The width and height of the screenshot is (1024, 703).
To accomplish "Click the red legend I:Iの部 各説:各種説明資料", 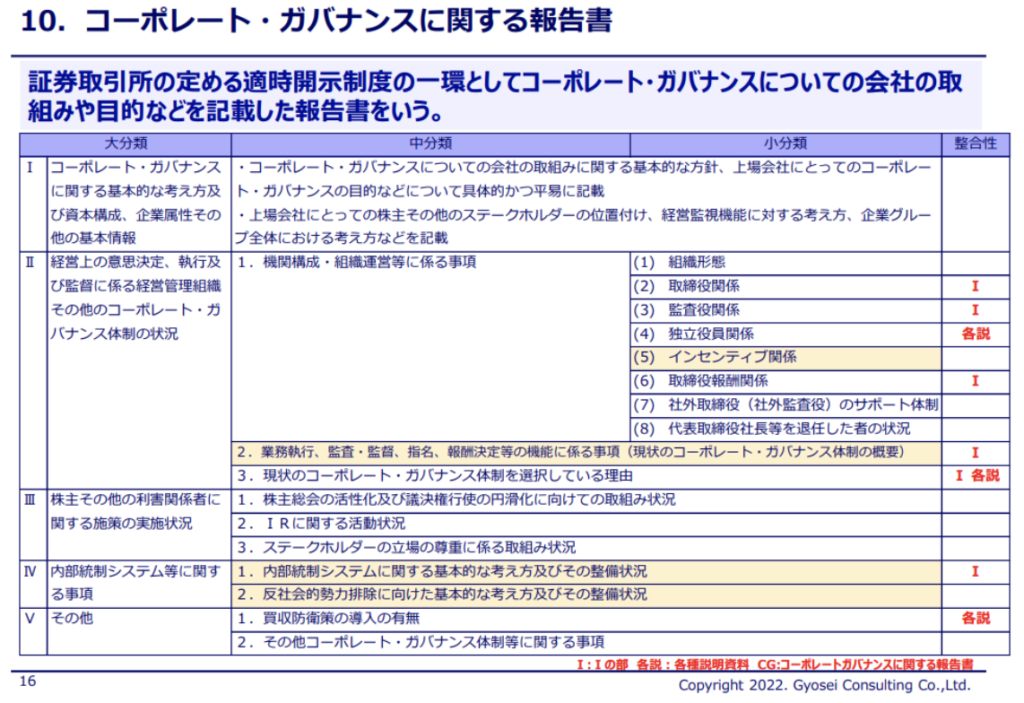I will click(x=775, y=664).
